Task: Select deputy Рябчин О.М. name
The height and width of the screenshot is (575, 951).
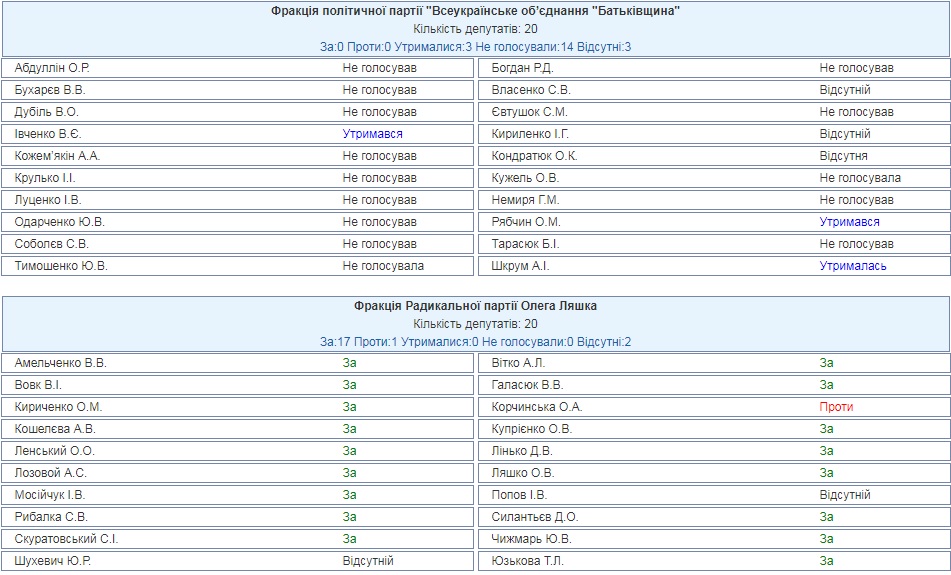Action: click(526, 222)
